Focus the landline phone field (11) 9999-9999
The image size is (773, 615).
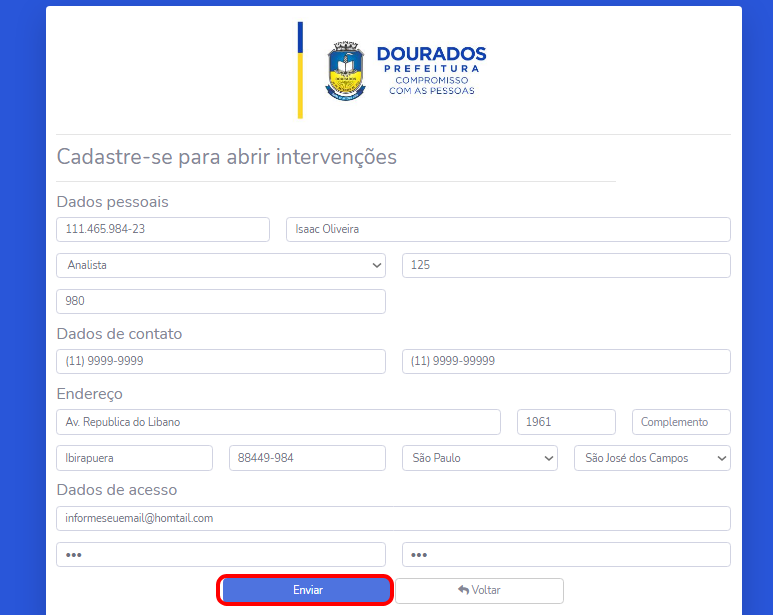221,361
